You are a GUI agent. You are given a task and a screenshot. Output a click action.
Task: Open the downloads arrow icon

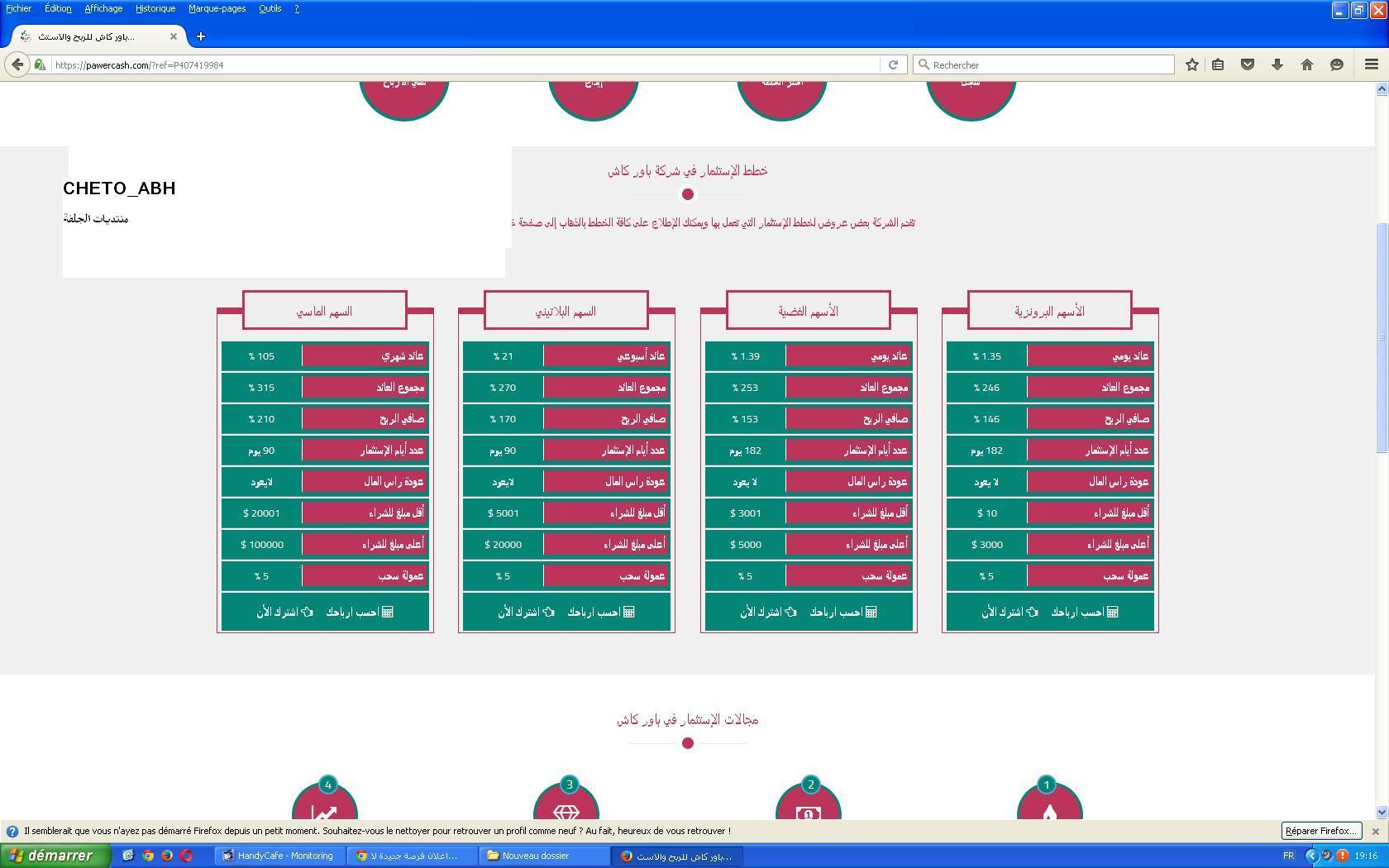pyautogui.click(x=1277, y=64)
